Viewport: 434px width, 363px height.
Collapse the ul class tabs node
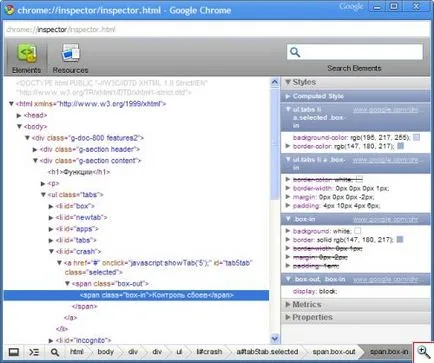[43, 195]
